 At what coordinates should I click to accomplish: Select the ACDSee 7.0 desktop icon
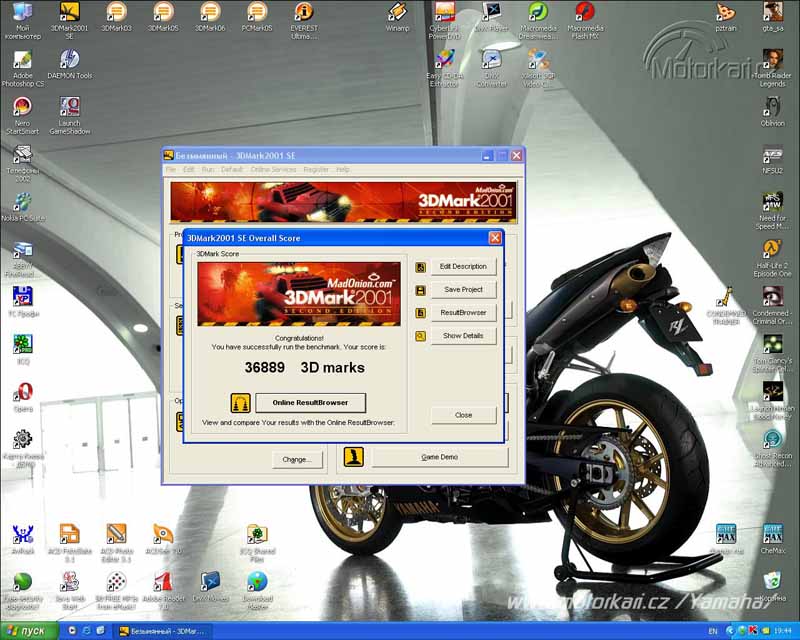coord(163,540)
